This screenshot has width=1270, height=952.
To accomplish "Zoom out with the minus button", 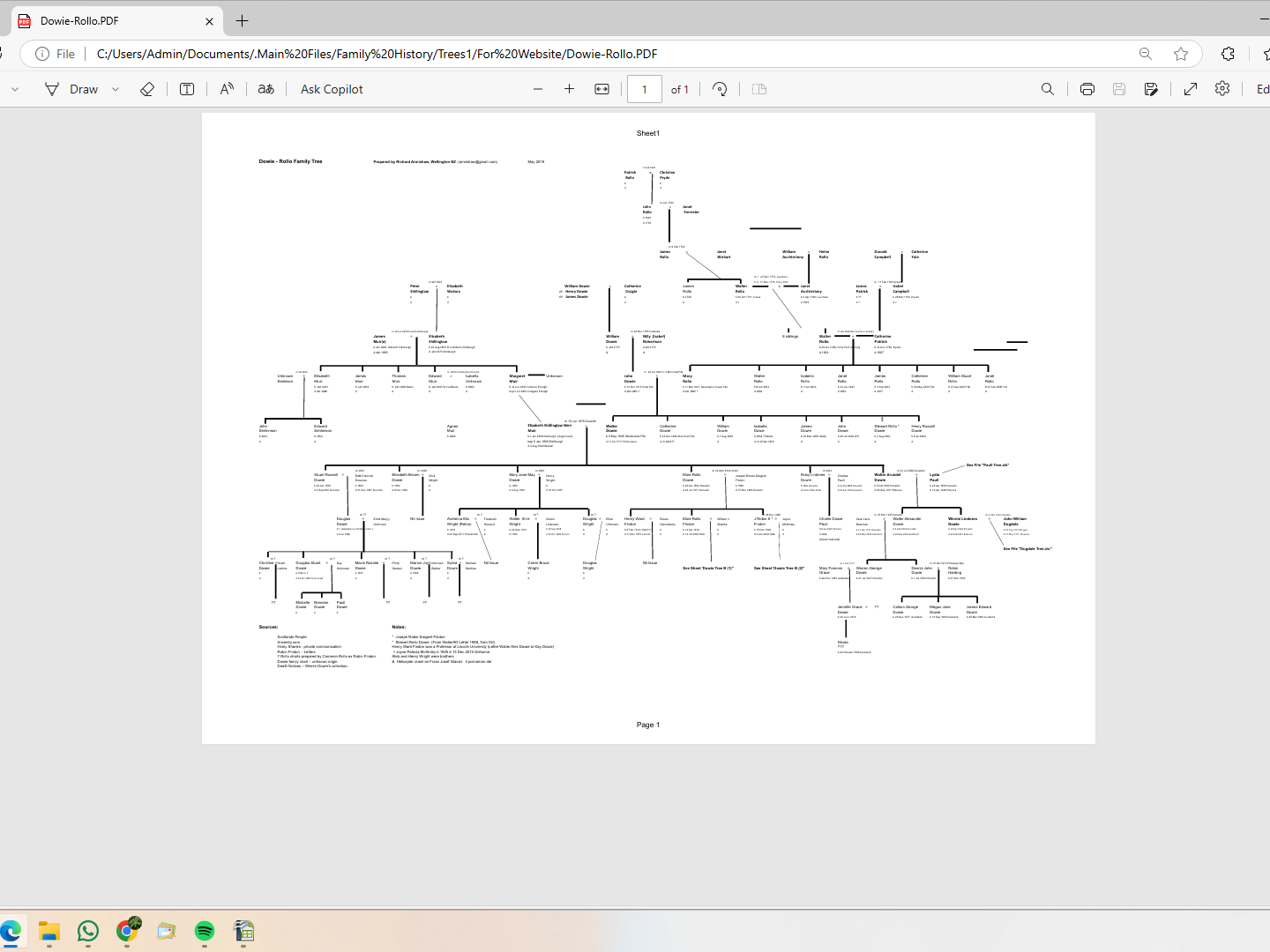I will pyautogui.click(x=538, y=89).
